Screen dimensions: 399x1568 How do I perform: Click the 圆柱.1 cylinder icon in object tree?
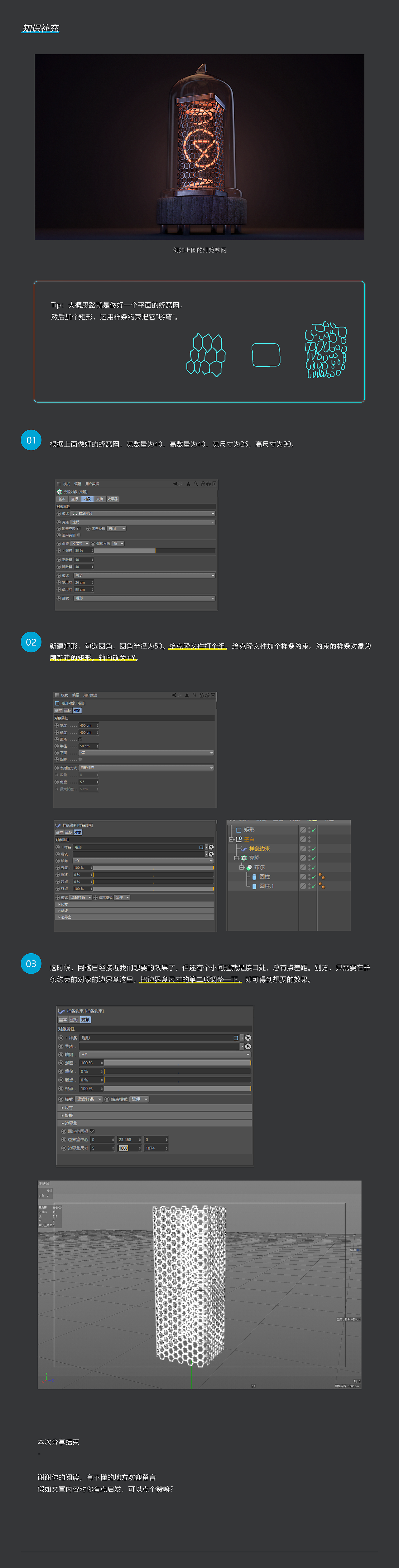[x=255, y=886]
